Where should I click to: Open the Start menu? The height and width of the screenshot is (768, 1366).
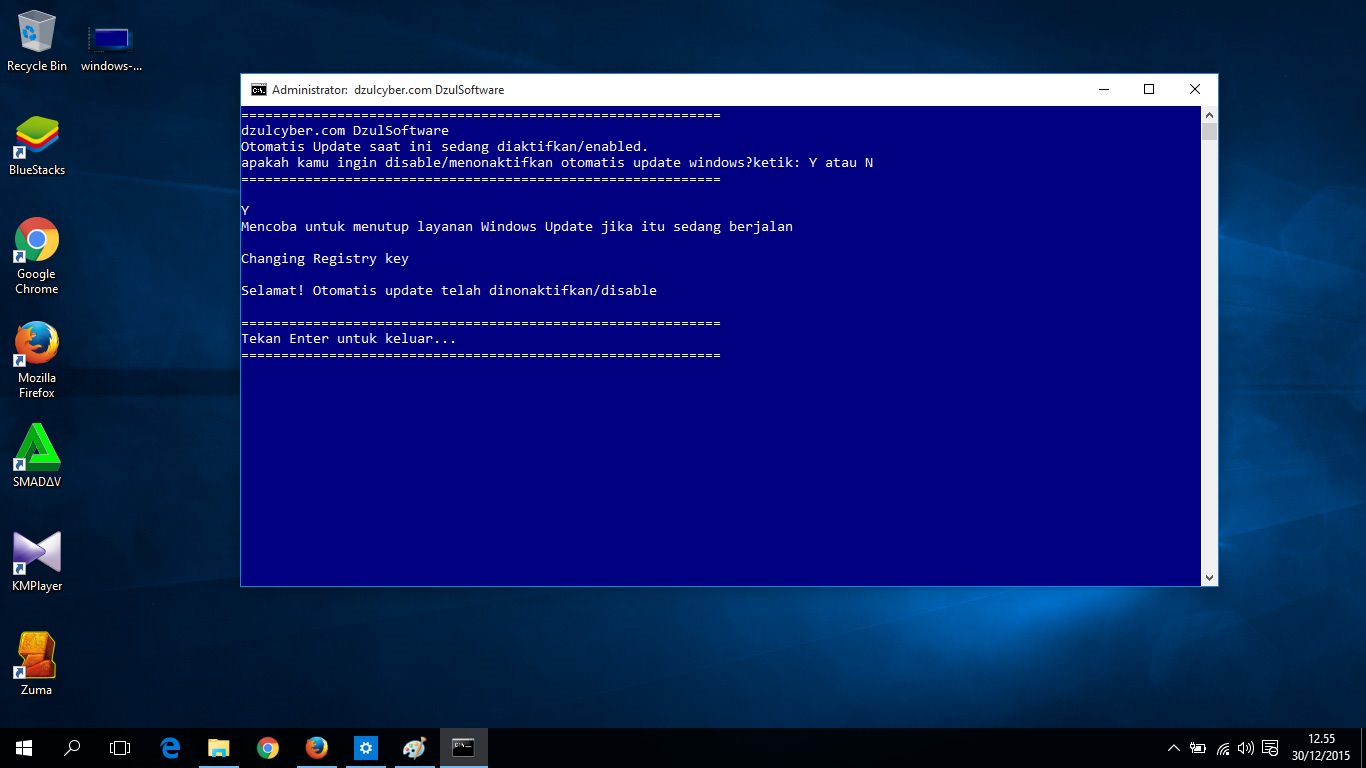point(22,747)
